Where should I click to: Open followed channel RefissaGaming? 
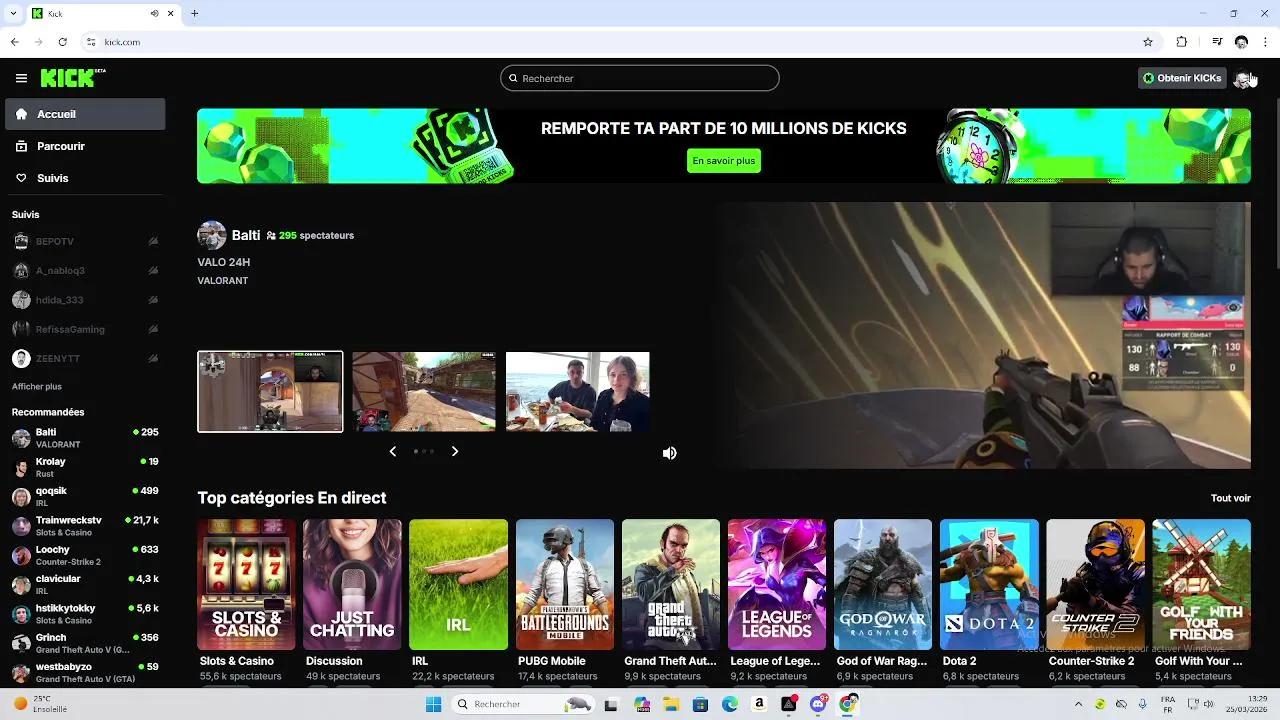pyautogui.click(x=85, y=329)
